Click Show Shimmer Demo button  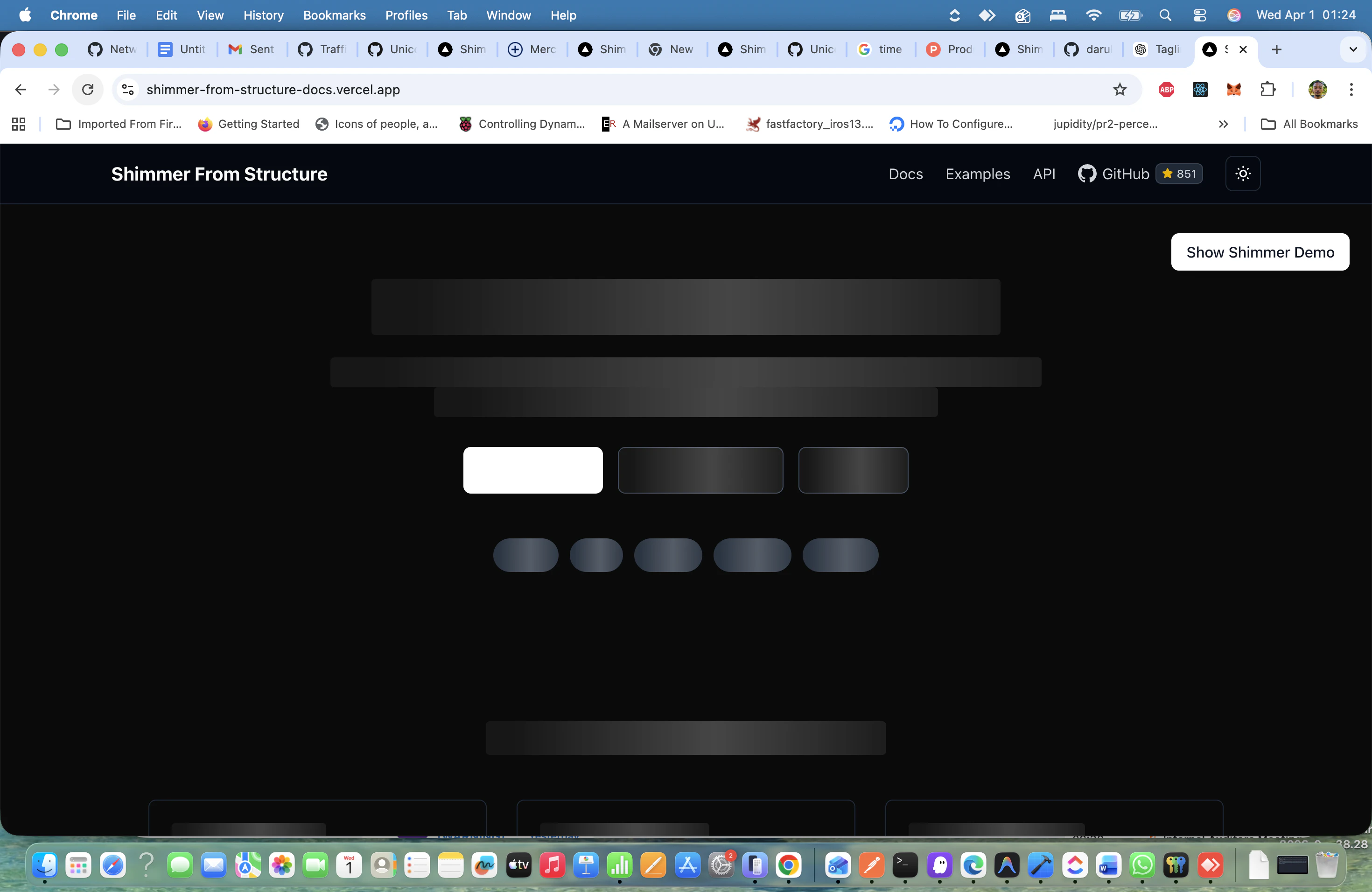pyautogui.click(x=1260, y=252)
